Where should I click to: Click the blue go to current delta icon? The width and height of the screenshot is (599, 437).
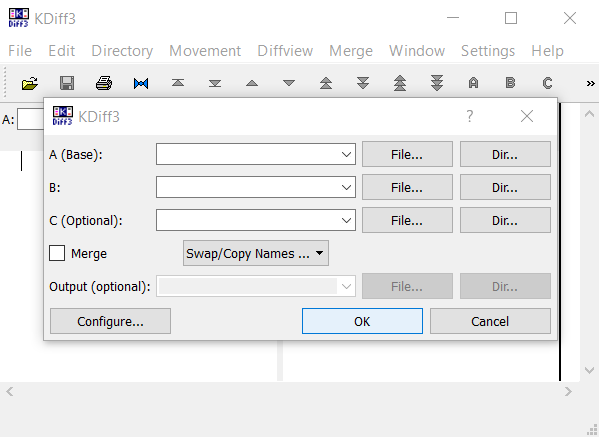[x=141, y=83]
